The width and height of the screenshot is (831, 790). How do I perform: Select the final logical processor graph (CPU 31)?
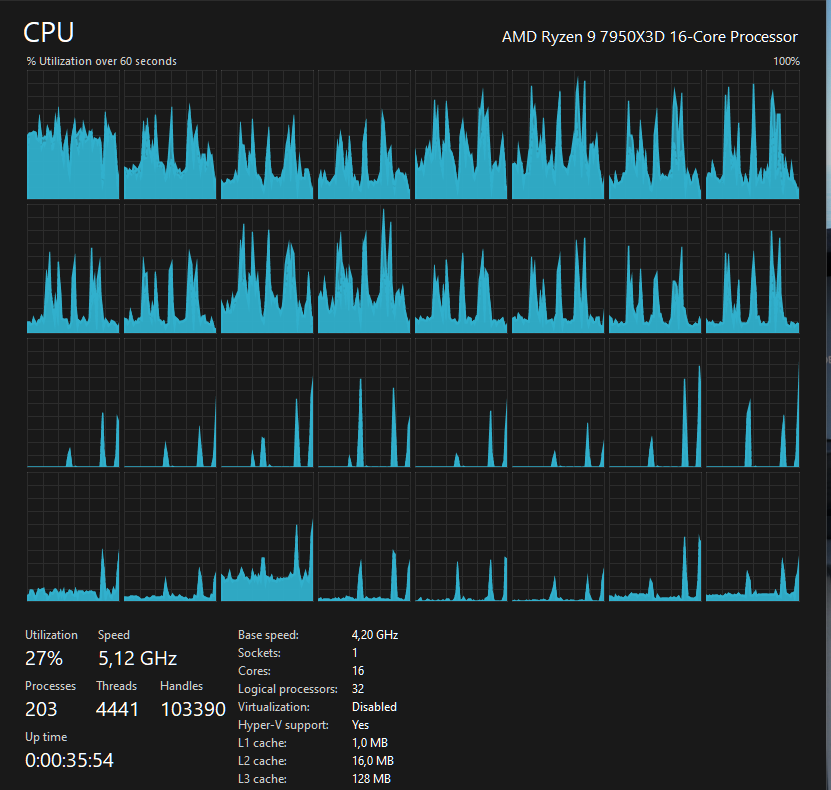pyautogui.click(x=753, y=537)
